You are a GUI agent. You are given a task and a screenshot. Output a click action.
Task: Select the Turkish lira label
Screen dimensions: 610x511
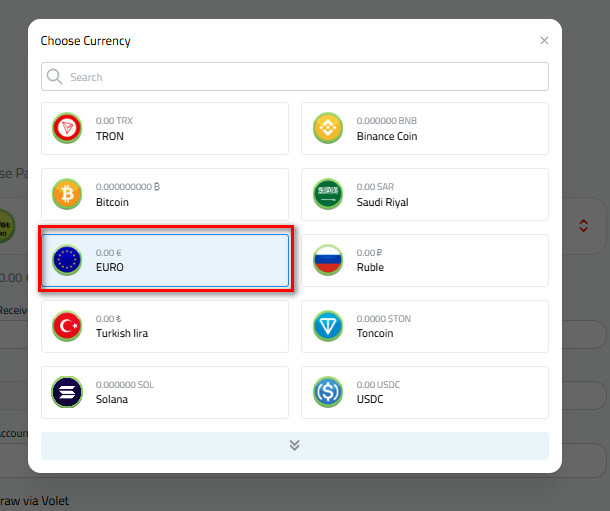coord(122,333)
